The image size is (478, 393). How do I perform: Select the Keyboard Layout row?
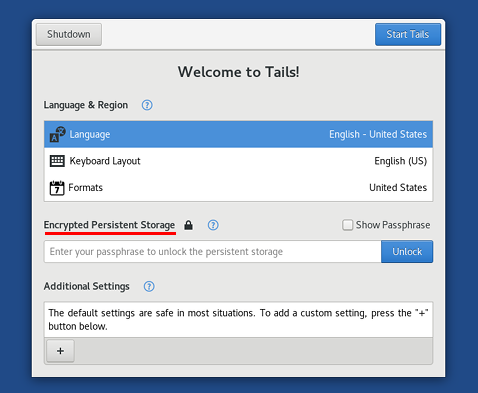pos(239,161)
